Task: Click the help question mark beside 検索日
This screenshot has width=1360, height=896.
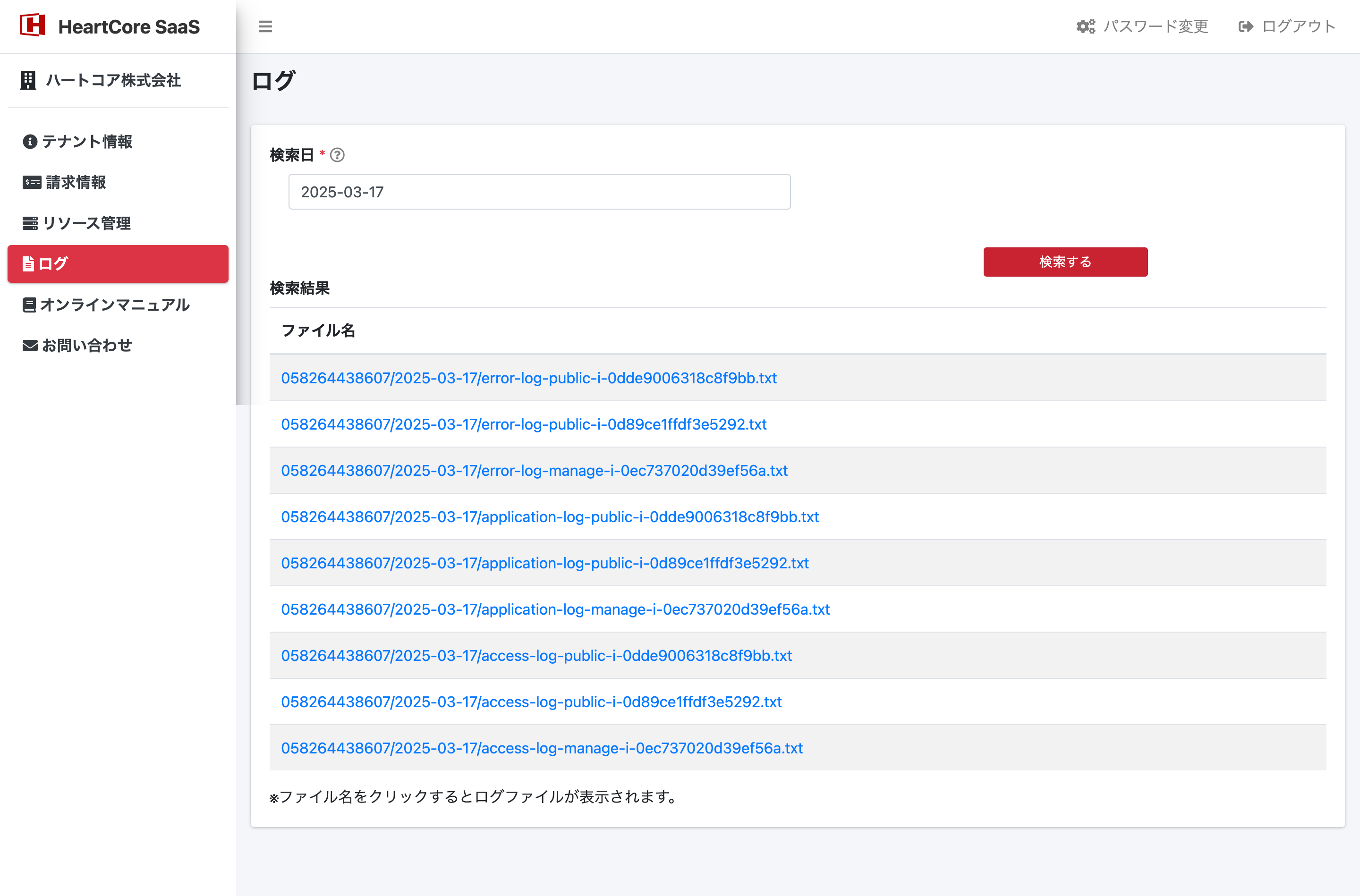Action: (337, 155)
